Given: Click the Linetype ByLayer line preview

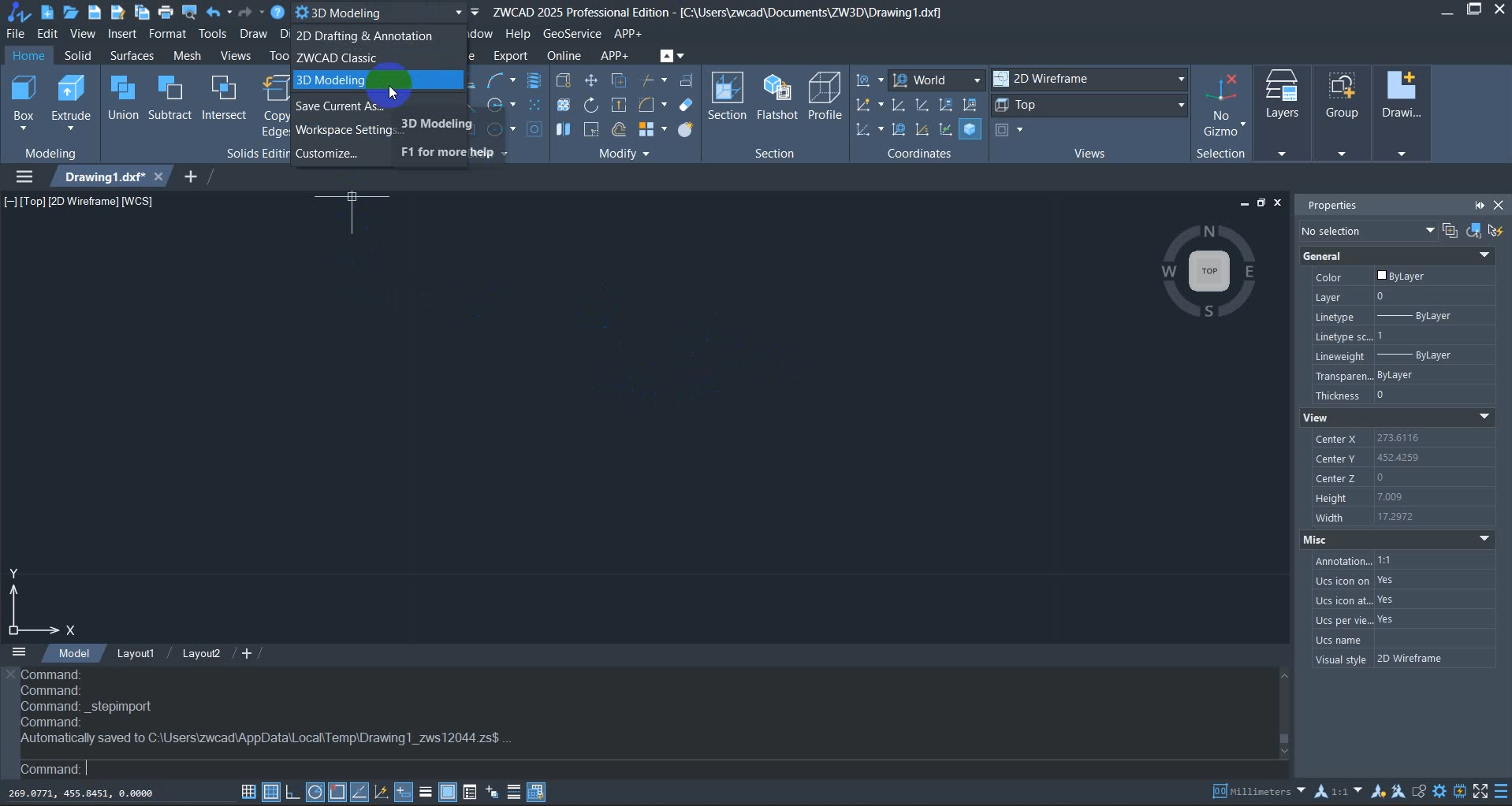Looking at the screenshot, I should pos(1394,316).
